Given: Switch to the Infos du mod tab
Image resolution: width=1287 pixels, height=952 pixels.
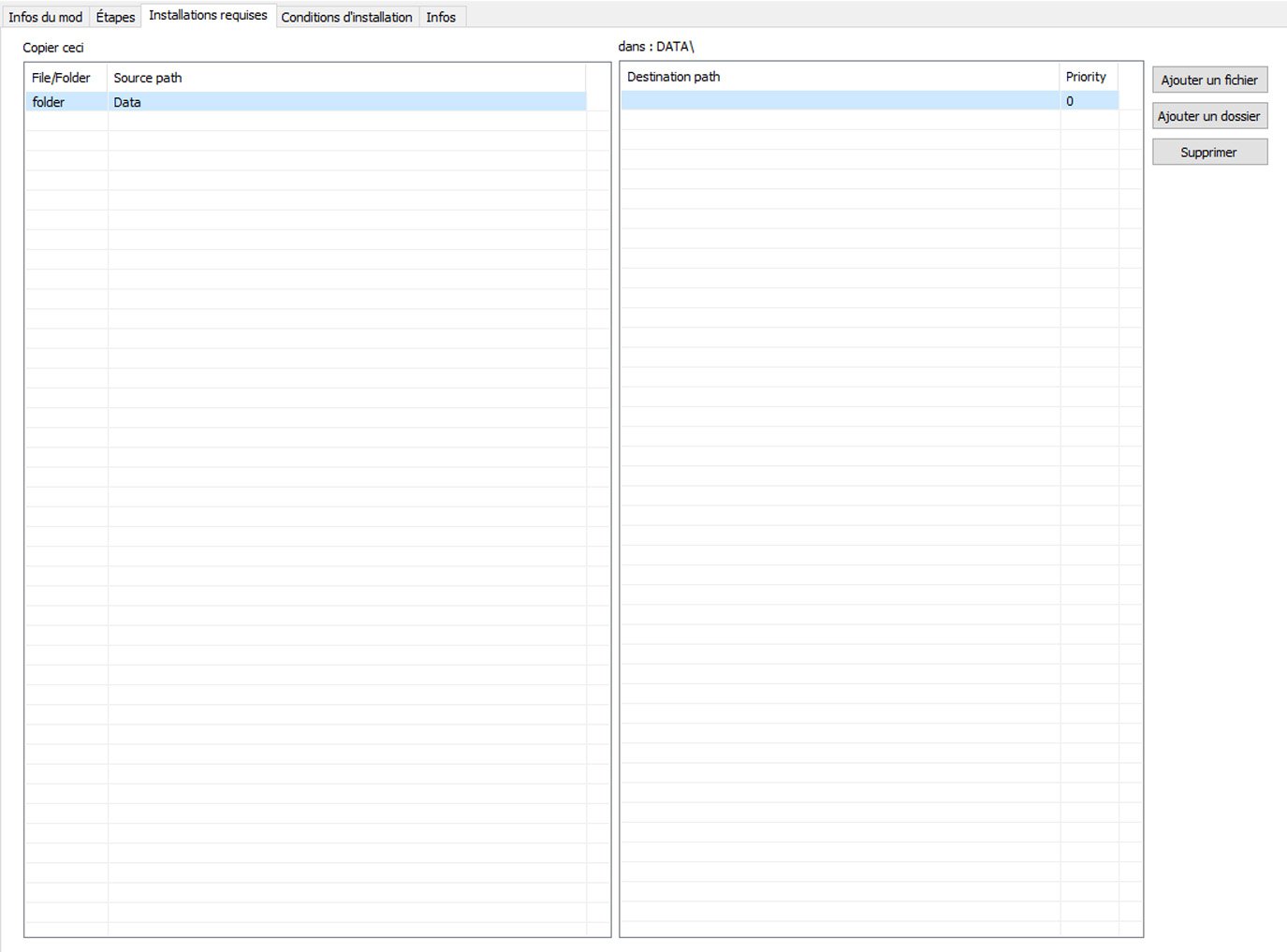Looking at the screenshot, I should click(x=46, y=17).
